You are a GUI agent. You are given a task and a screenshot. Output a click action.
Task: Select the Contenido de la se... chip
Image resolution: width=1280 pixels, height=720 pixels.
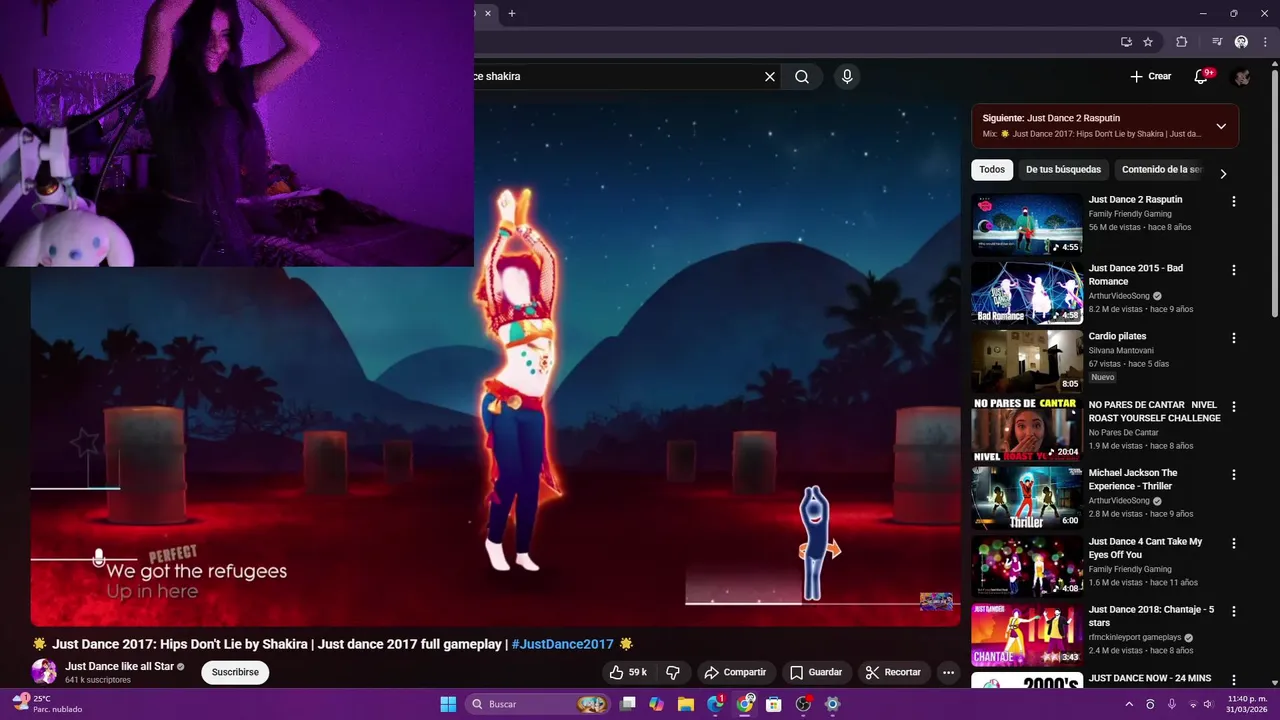click(x=1162, y=170)
